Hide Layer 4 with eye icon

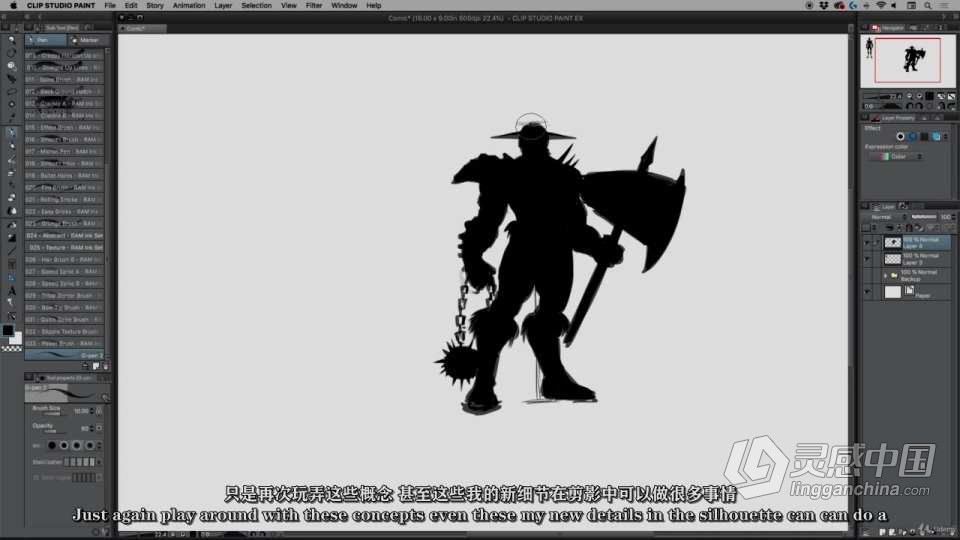(x=866, y=243)
